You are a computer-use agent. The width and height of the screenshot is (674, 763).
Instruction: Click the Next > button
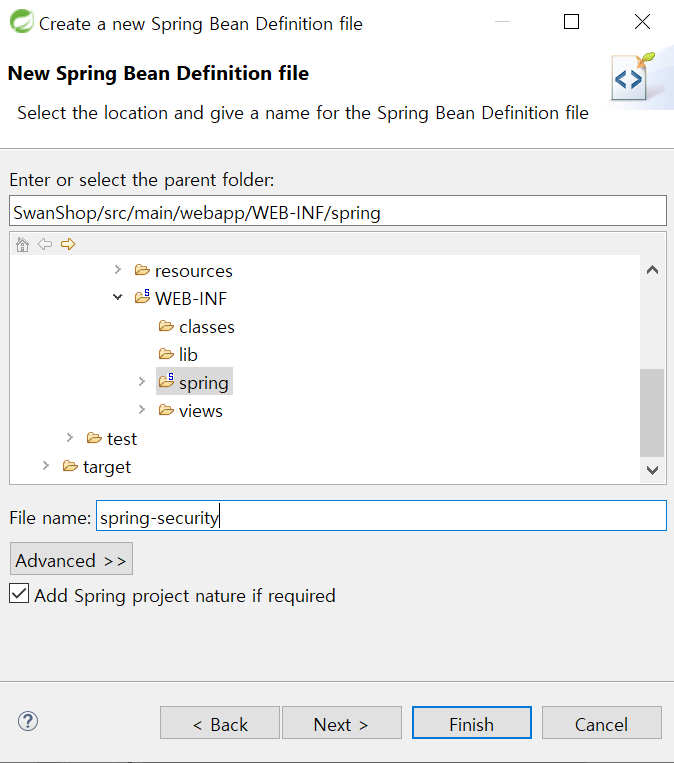click(x=342, y=723)
